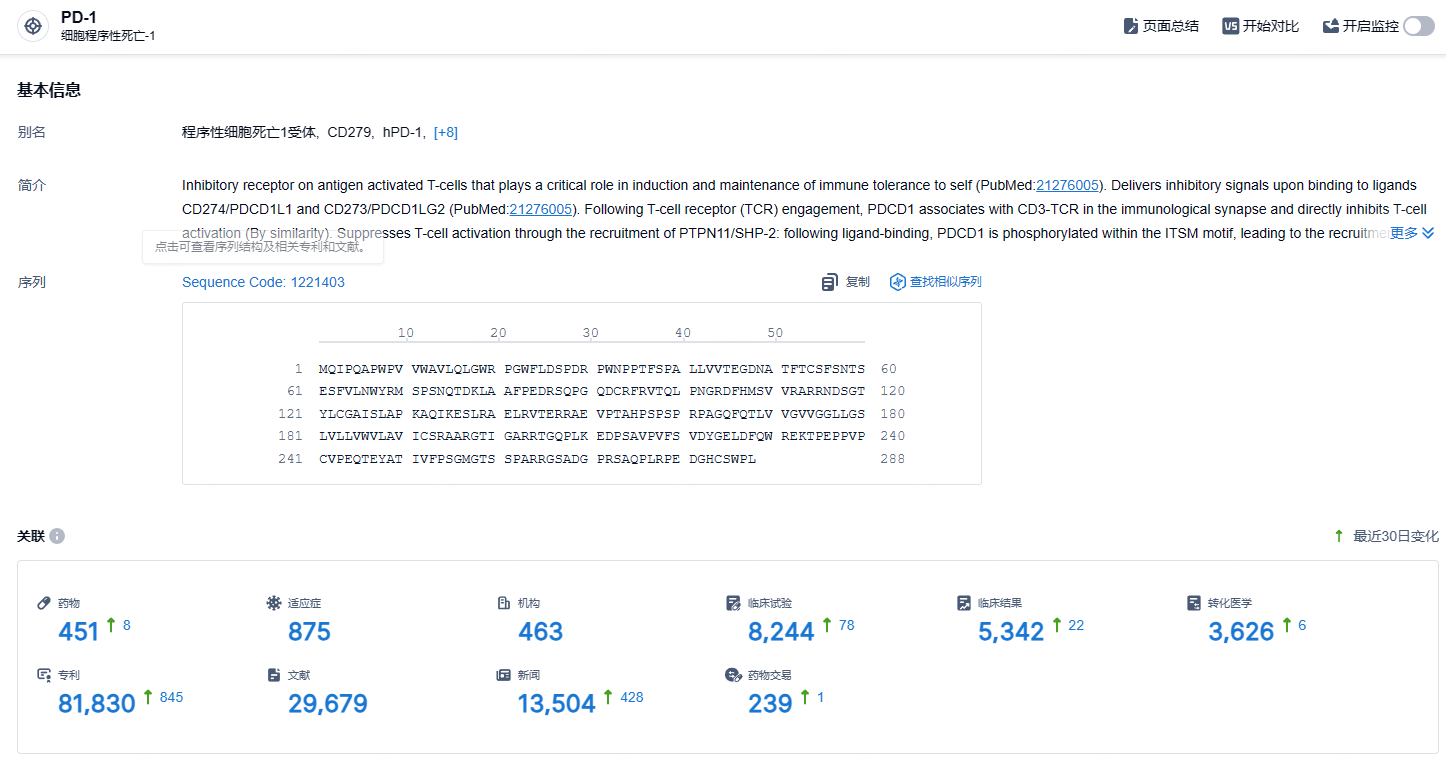The image size is (1446, 760).
Task: Open the 适应症 count 875
Action: click(x=309, y=632)
